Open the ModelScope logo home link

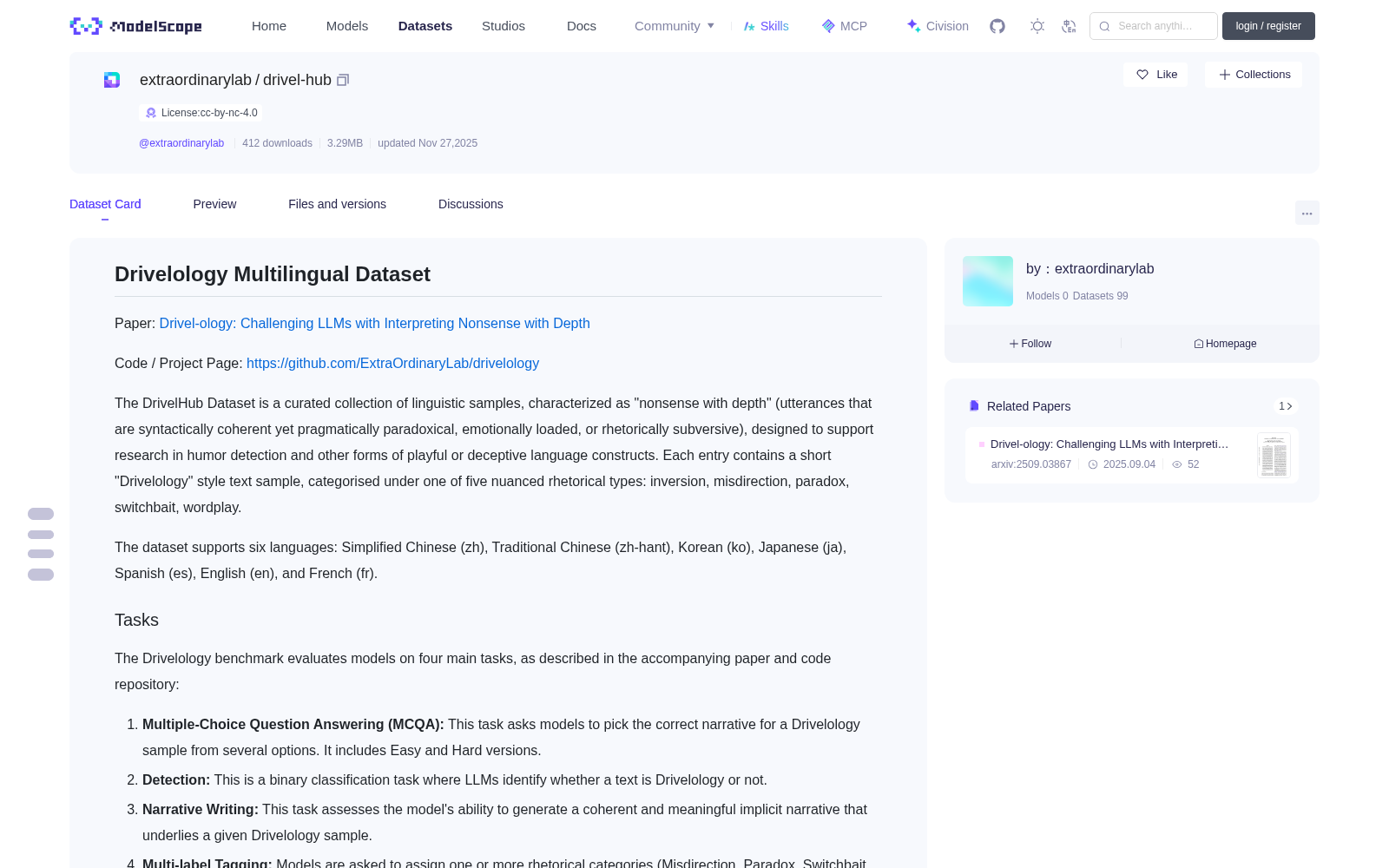(x=135, y=26)
